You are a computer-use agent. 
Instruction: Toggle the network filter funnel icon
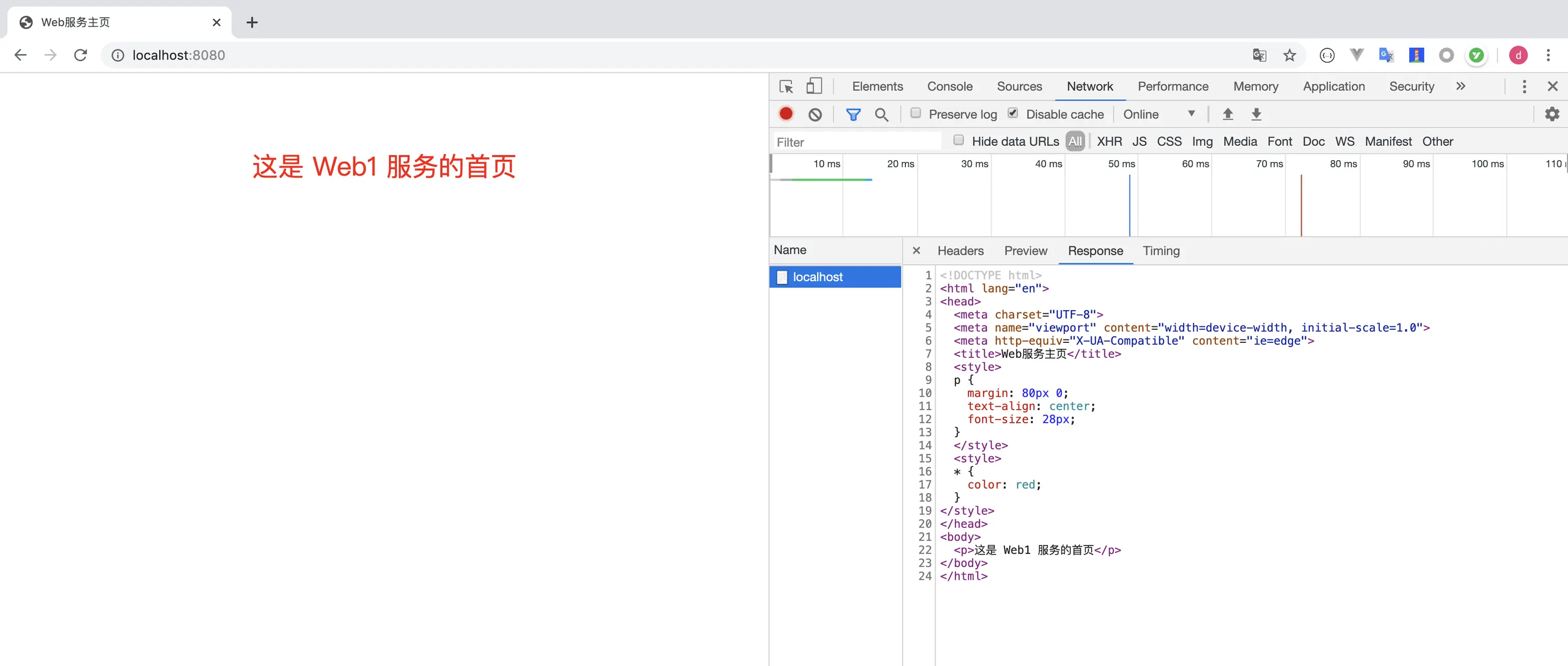853,115
